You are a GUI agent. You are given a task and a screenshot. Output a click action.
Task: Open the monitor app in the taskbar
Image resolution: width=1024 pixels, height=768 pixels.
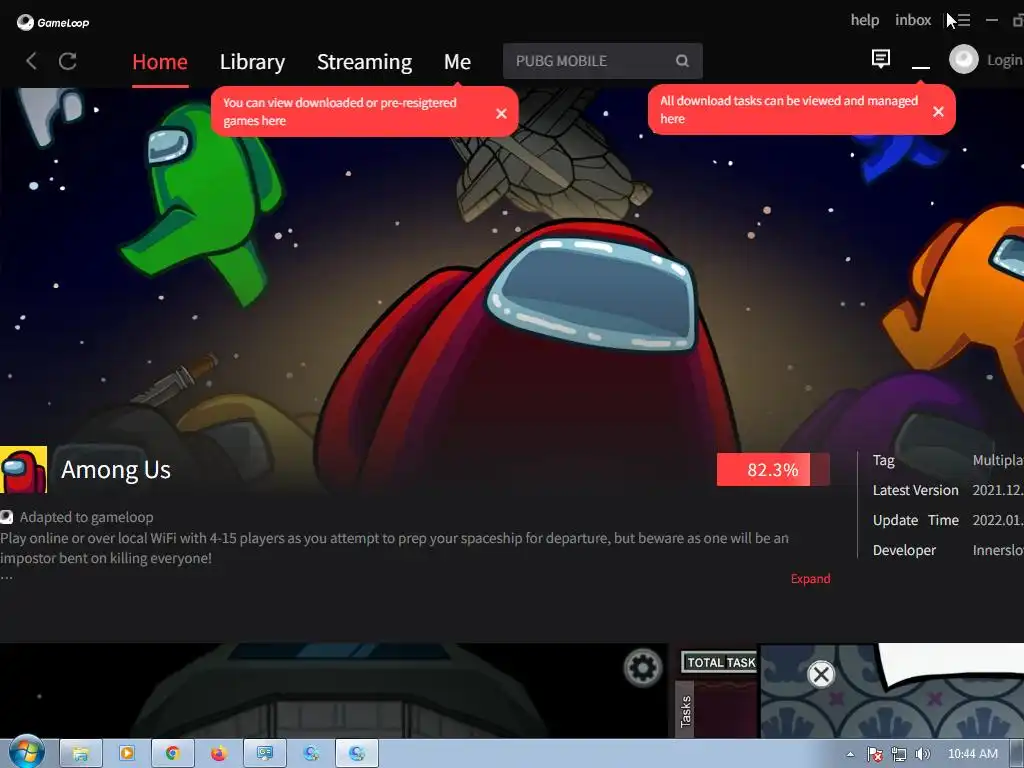tap(264, 754)
